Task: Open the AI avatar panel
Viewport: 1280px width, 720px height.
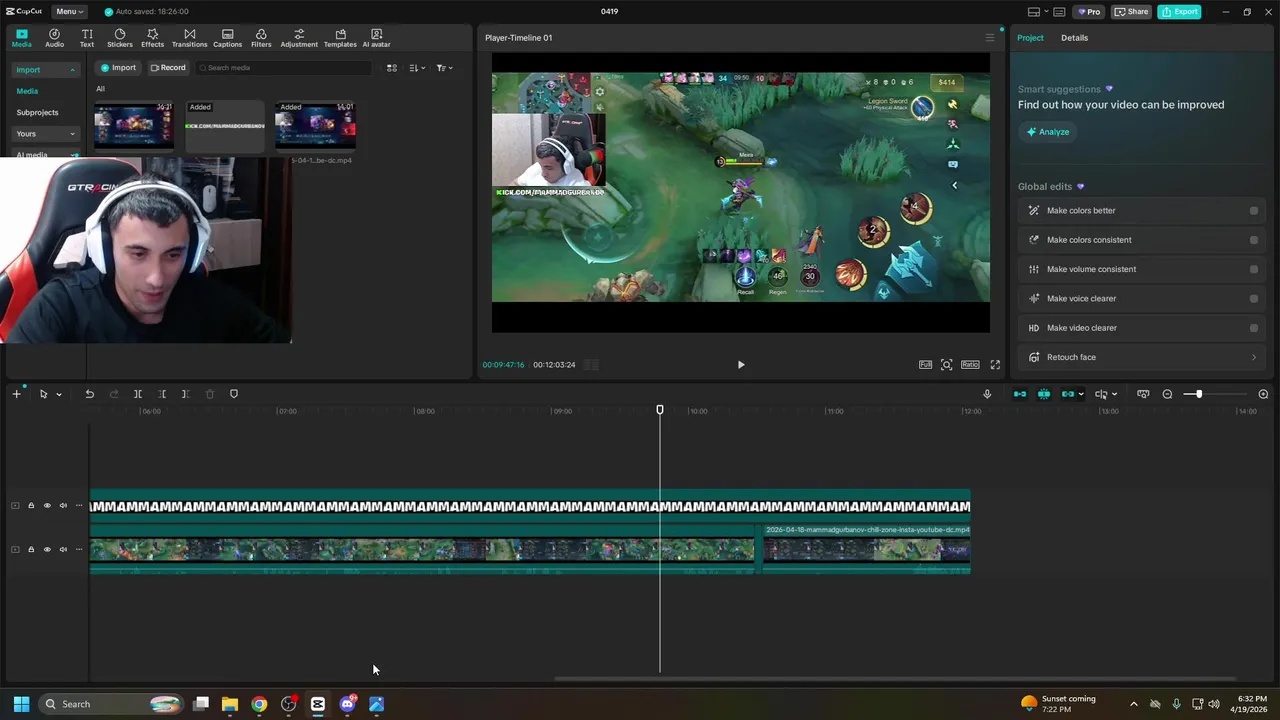Action: click(376, 38)
